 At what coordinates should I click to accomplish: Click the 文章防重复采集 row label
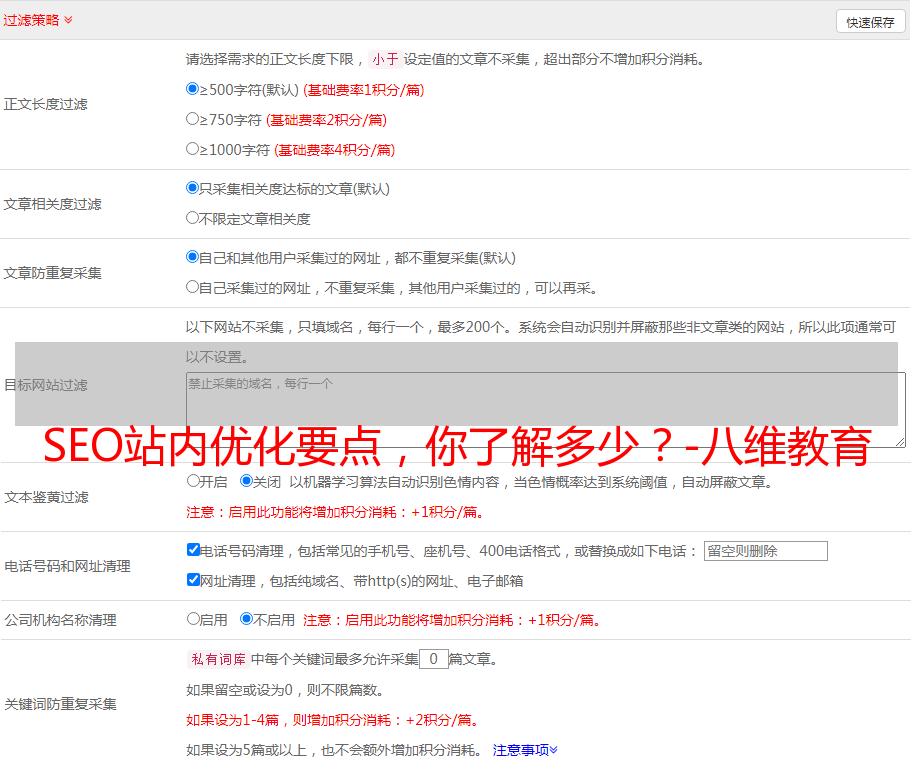[x=53, y=273]
